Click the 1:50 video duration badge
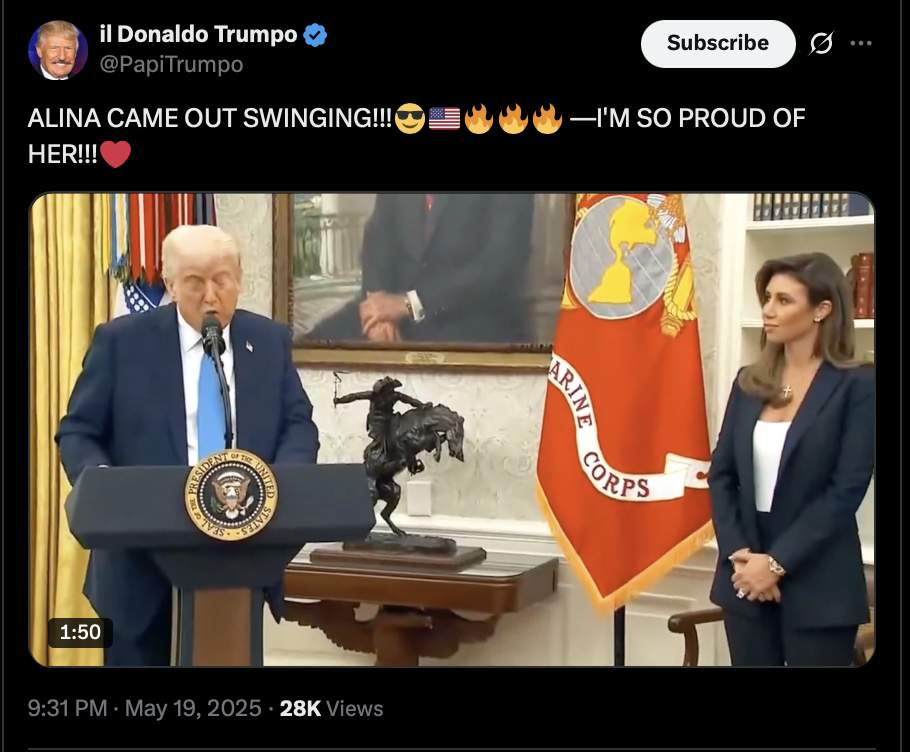The image size is (910, 752). 80,632
